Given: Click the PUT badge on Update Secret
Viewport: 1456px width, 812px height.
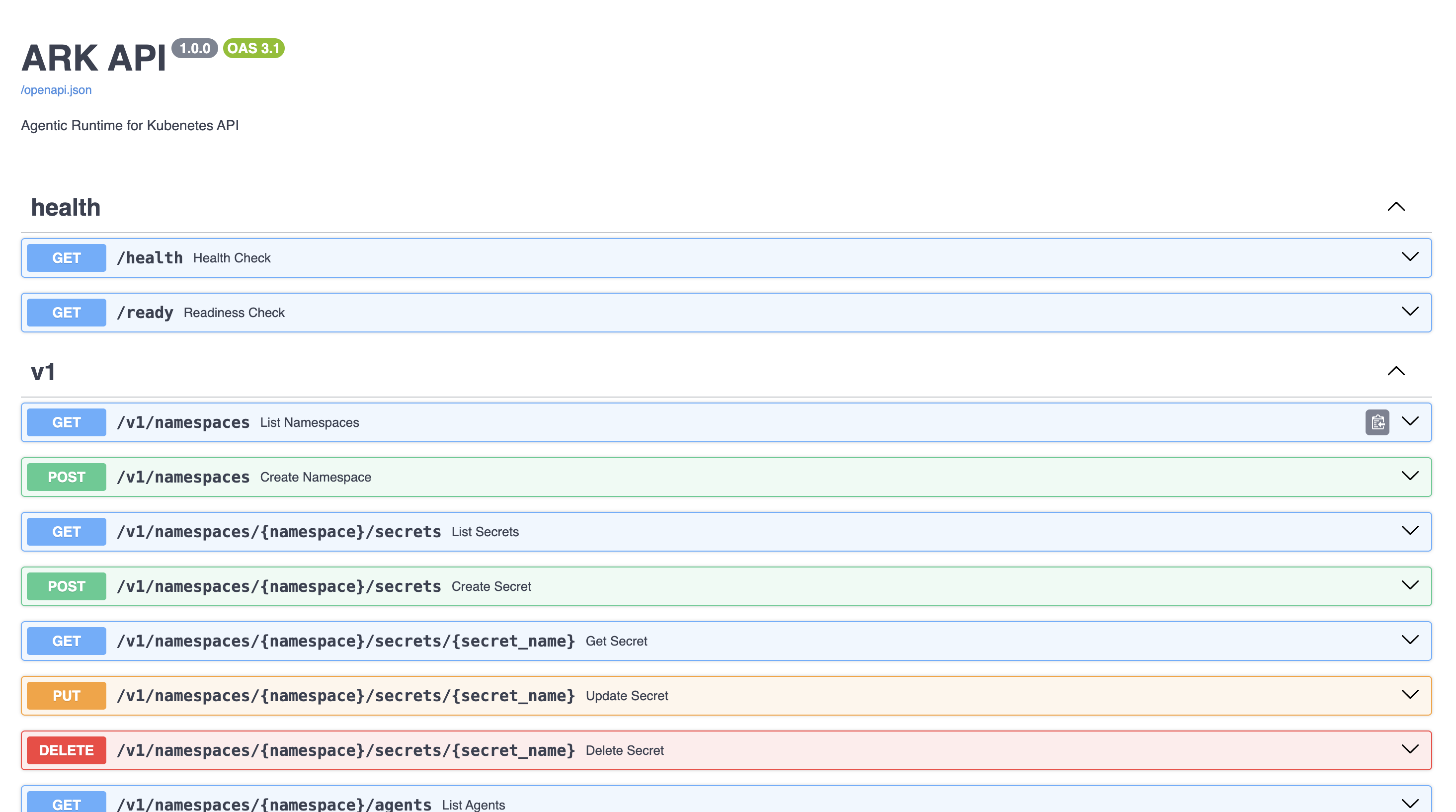Looking at the screenshot, I should 66,696.
